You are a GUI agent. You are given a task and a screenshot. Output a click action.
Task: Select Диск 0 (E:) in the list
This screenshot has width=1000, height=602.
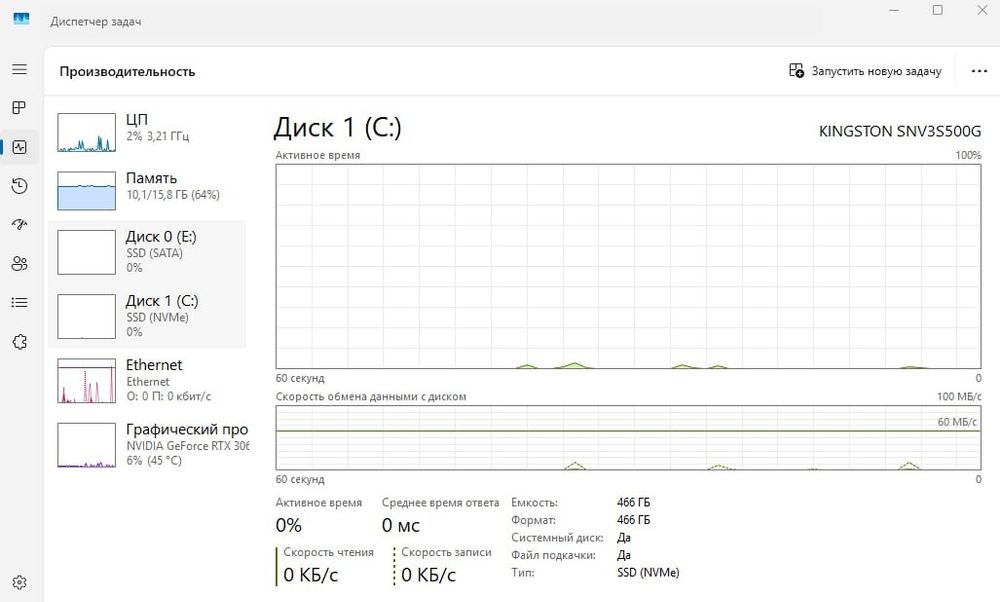pos(150,251)
